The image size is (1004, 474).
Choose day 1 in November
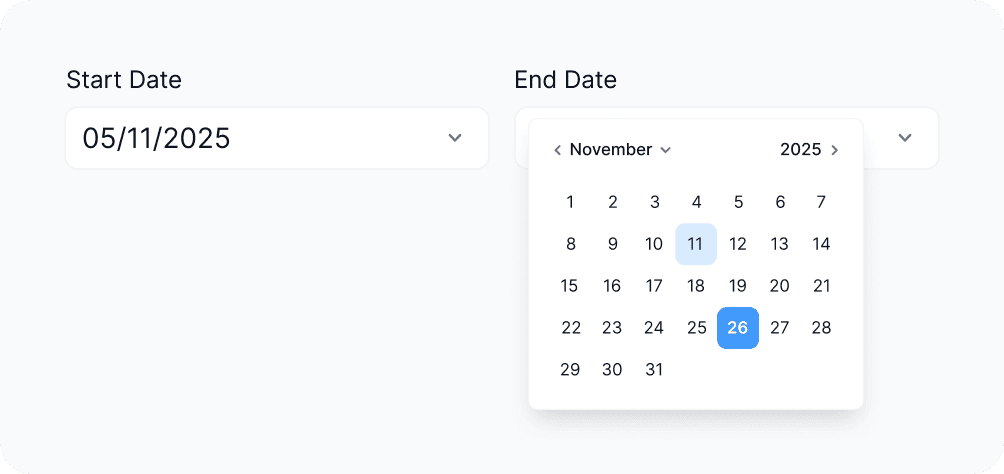click(x=570, y=202)
